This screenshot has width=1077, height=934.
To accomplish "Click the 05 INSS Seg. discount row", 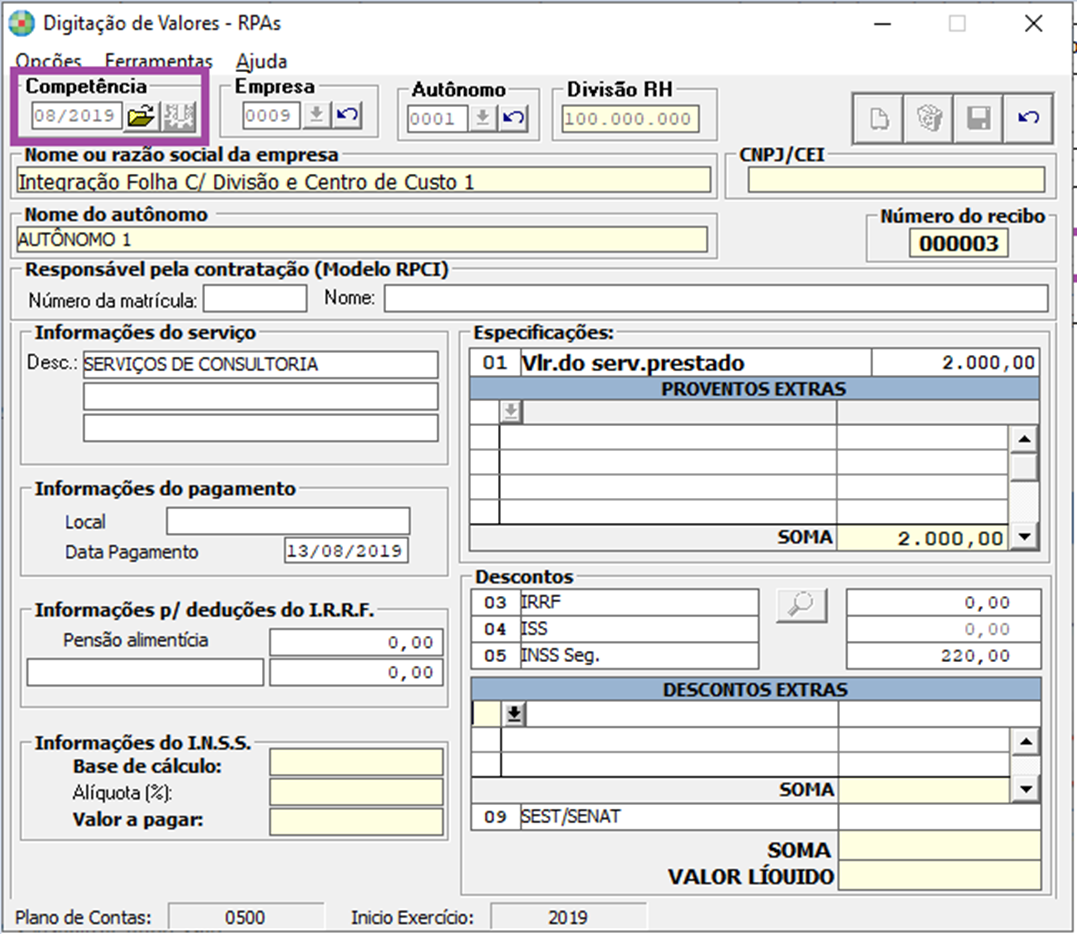I will tap(615, 656).
